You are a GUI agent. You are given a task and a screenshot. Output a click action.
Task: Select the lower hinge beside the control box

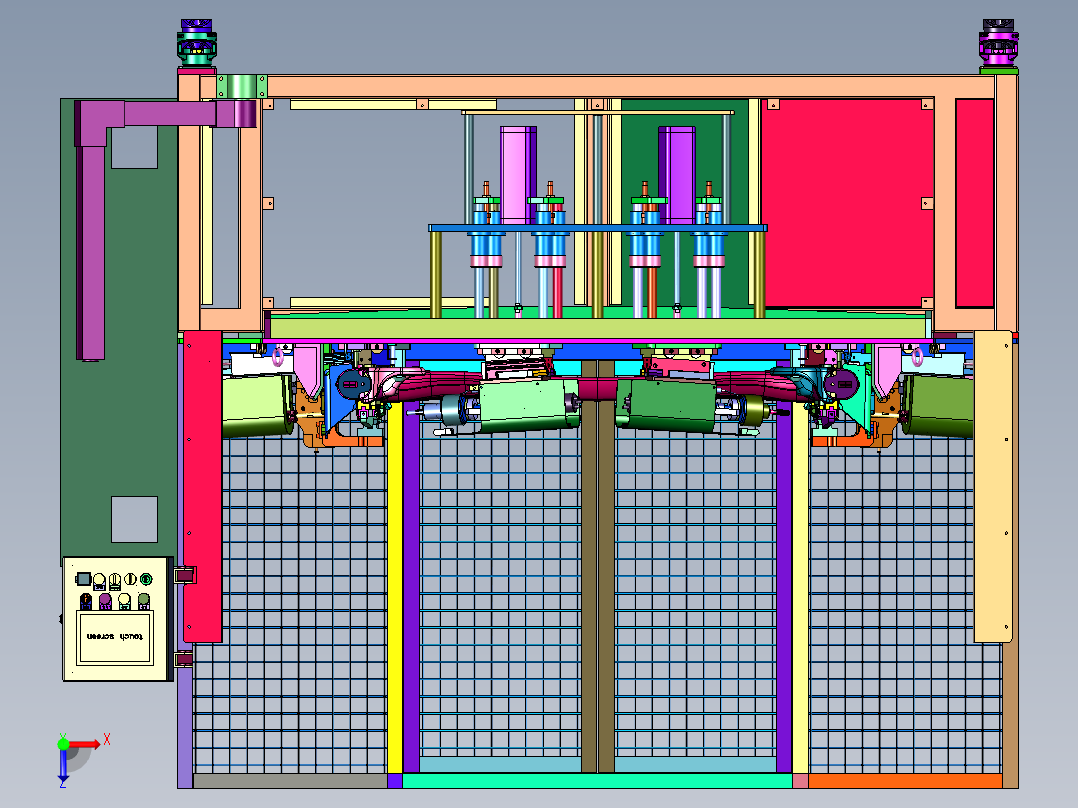(184, 659)
